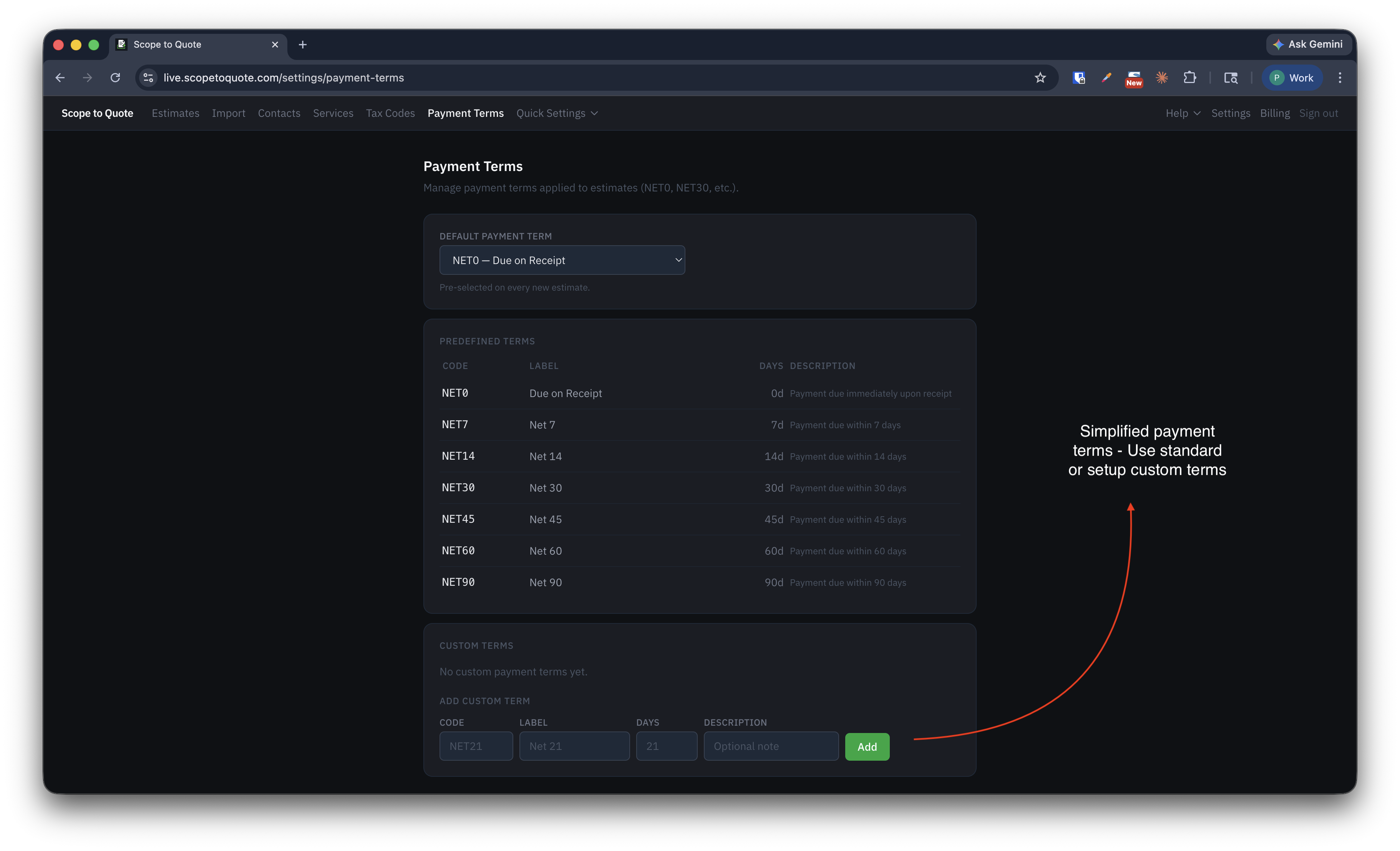This screenshot has height=851, width=1400.
Task: Expand the Help menu
Action: click(x=1183, y=113)
